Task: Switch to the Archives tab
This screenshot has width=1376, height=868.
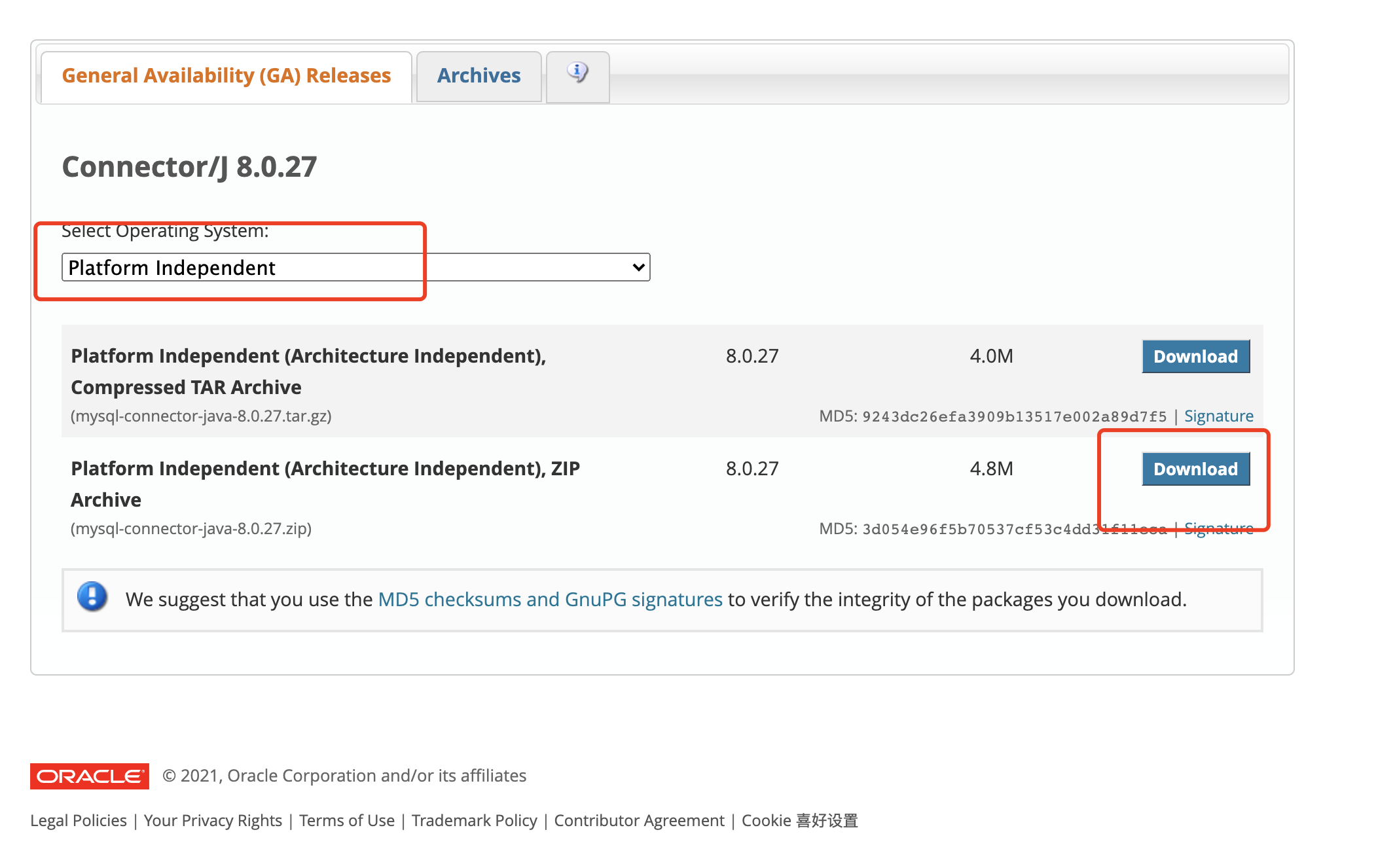Action: pos(479,75)
